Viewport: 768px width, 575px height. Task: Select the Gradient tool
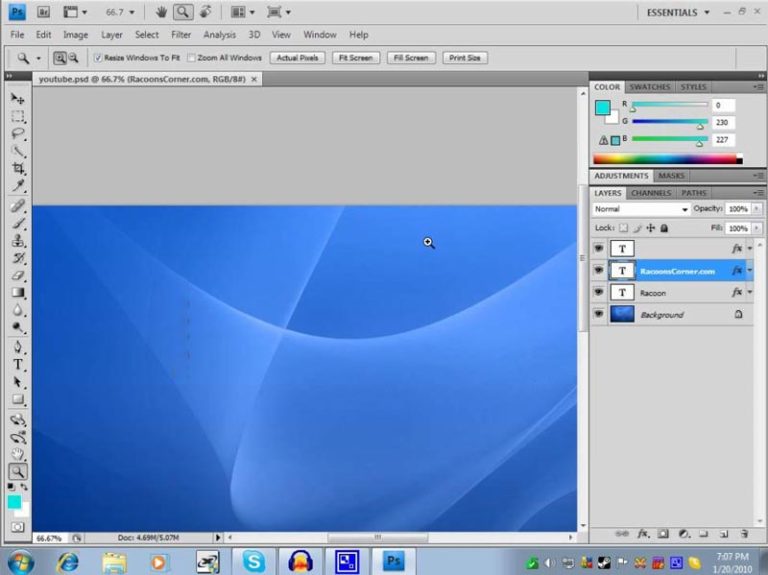(x=18, y=292)
